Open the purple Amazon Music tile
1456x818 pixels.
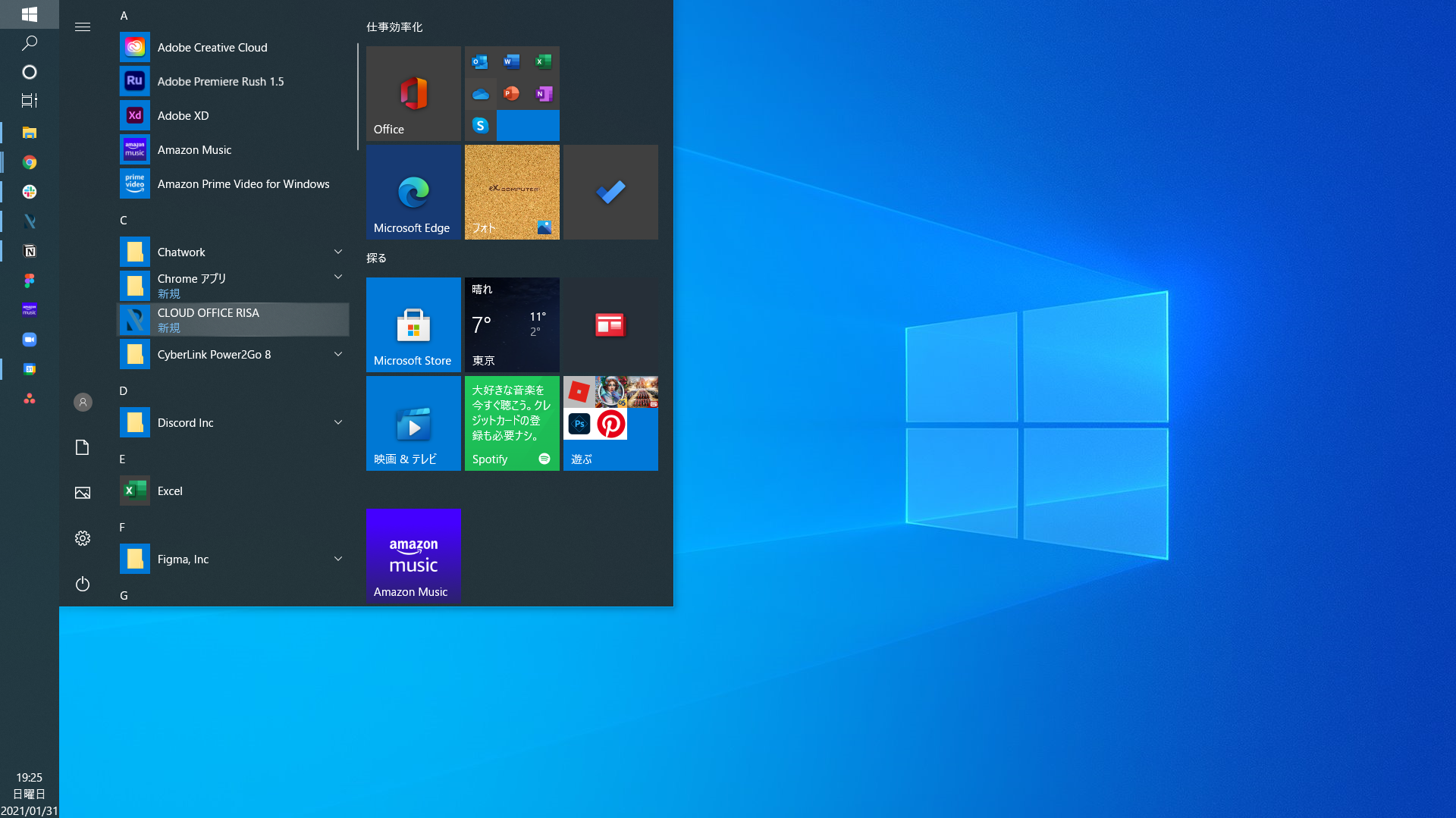pyautogui.click(x=413, y=556)
